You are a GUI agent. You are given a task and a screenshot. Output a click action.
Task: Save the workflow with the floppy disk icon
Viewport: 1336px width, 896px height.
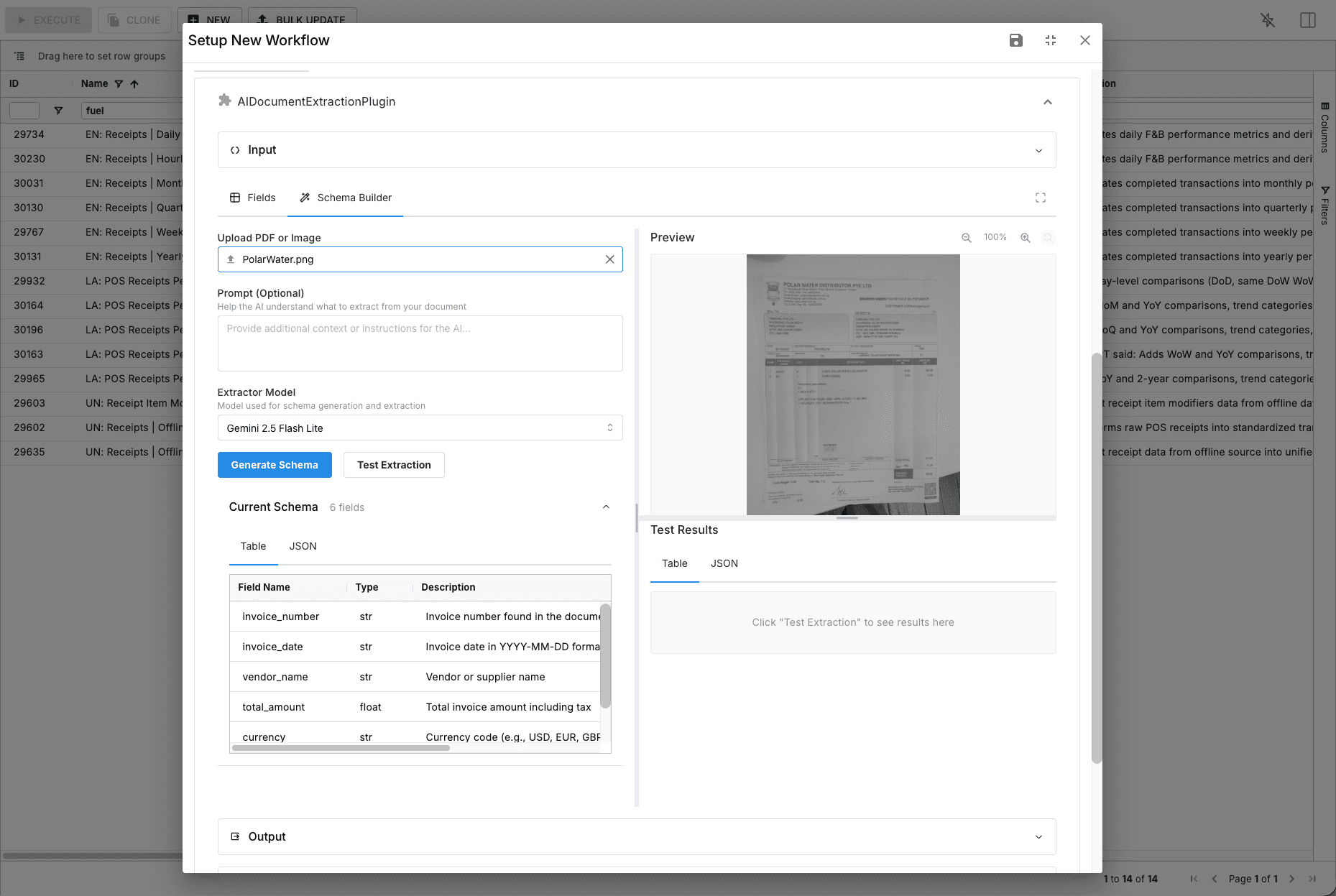[1015, 40]
